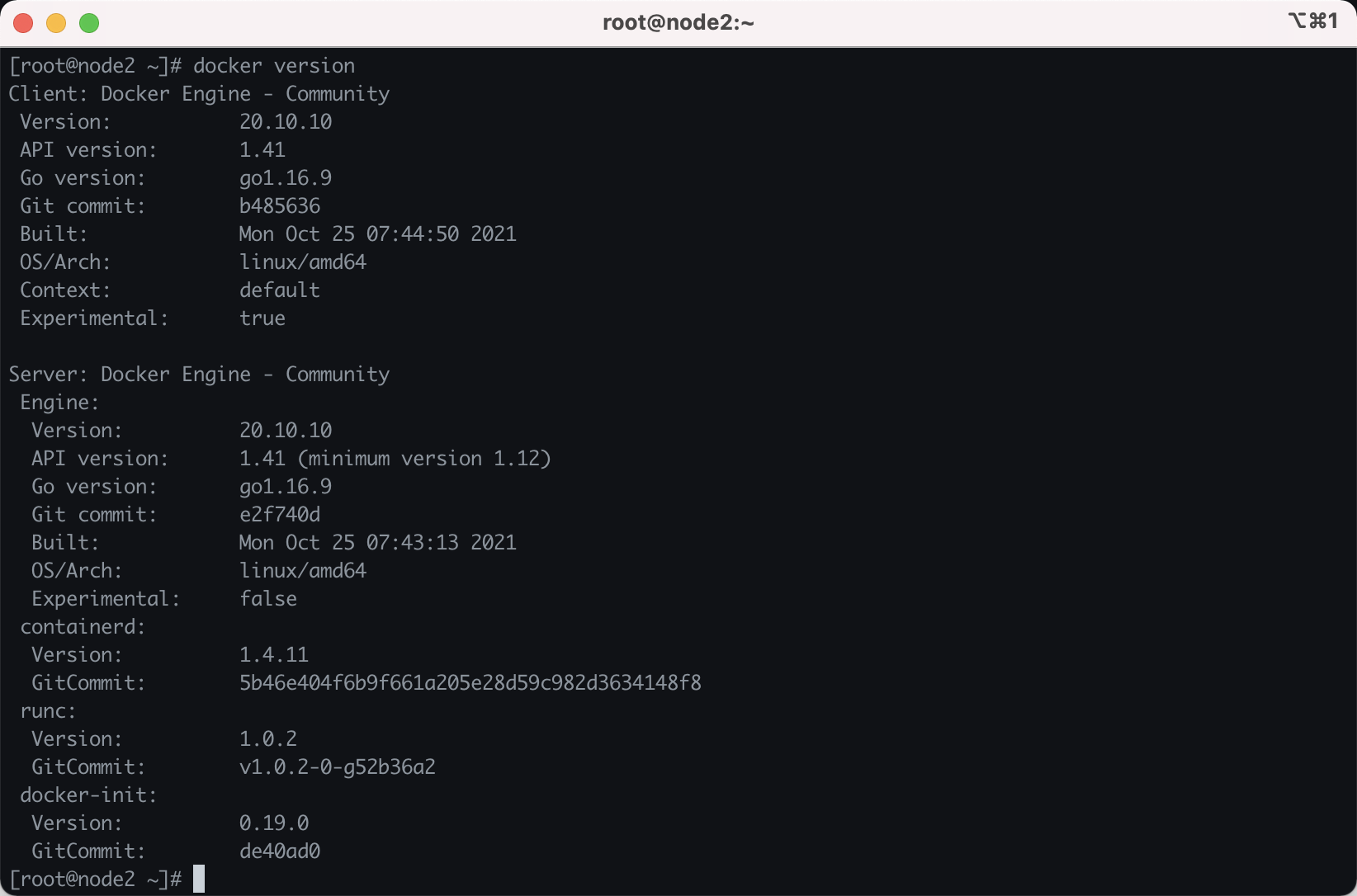Image resolution: width=1357 pixels, height=896 pixels.
Task: Click the docker-init GitCommit de40ad0
Action: point(280,851)
